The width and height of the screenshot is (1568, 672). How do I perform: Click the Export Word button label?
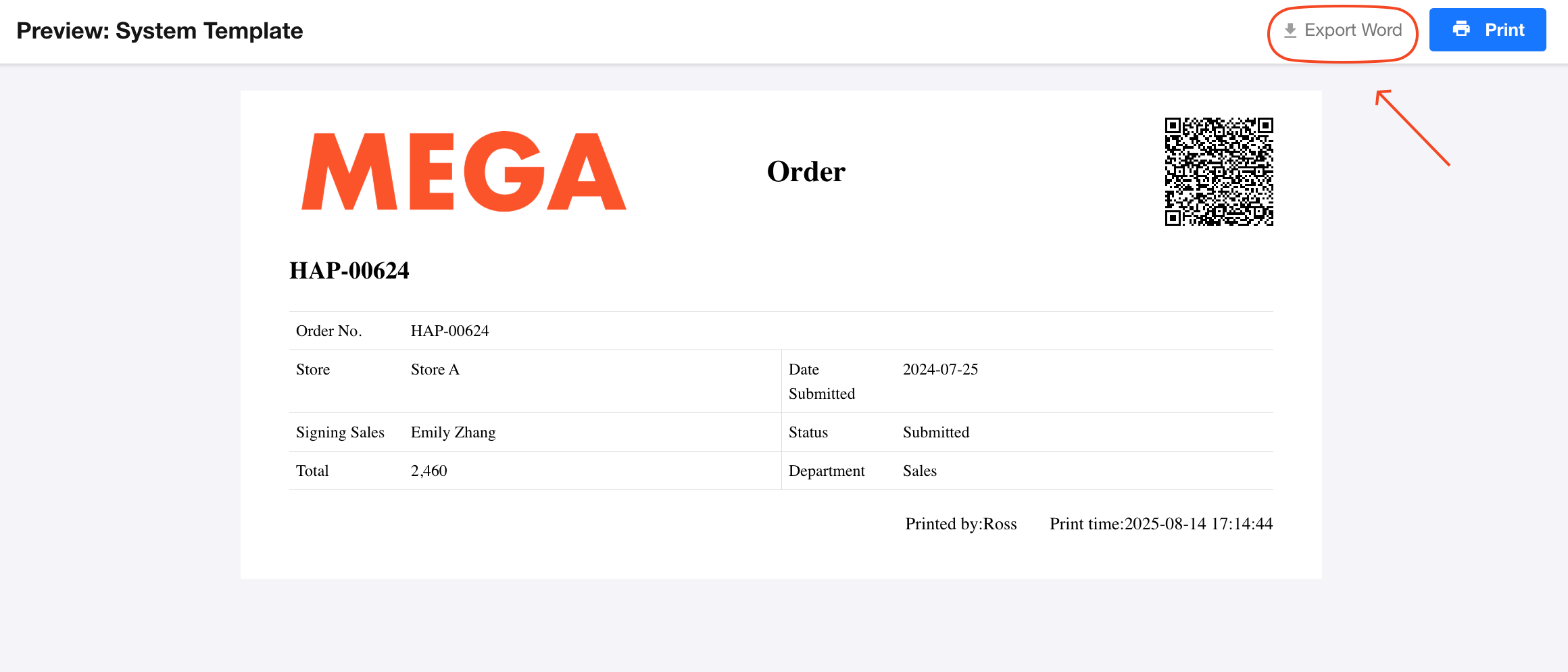[1353, 30]
